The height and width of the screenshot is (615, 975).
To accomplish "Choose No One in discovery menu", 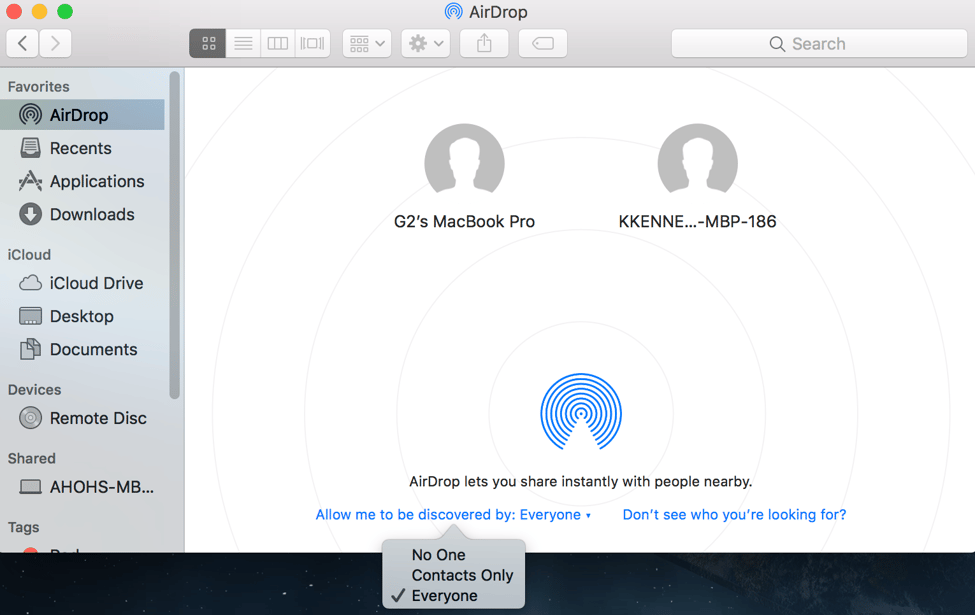I will pyautogui.click(x=454, y=555).
